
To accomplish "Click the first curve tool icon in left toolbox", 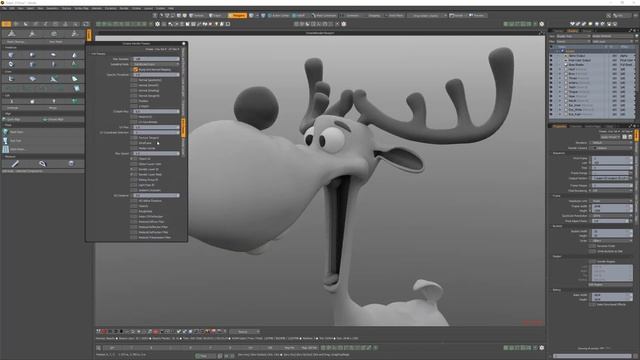I will (x=11, y=78).
